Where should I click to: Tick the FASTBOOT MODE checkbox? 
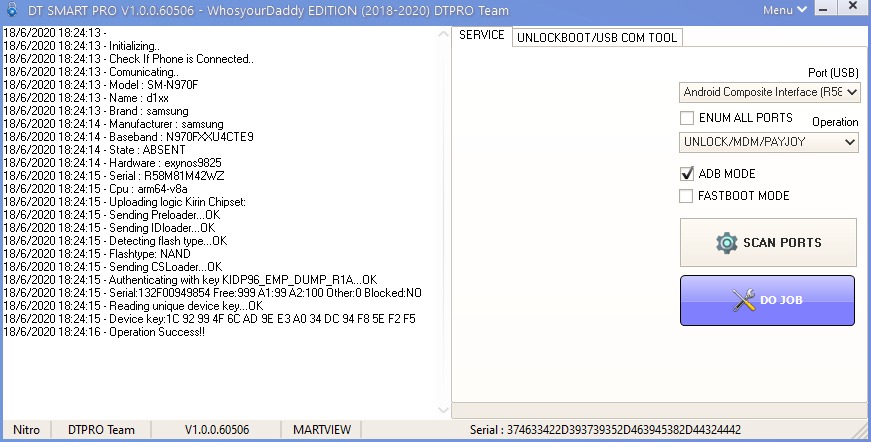(x=687, y=195)
